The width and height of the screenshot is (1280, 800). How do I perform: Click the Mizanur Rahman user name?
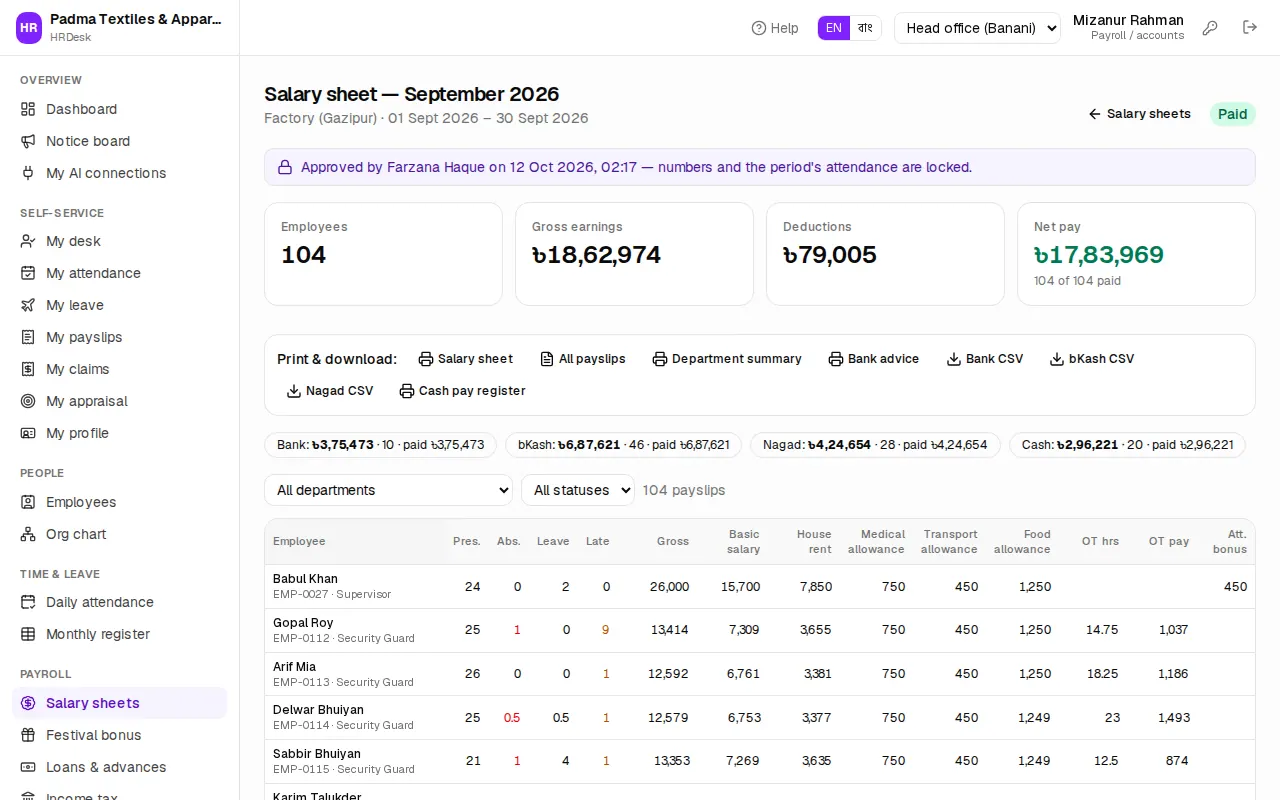click(x=1128, y=20)
